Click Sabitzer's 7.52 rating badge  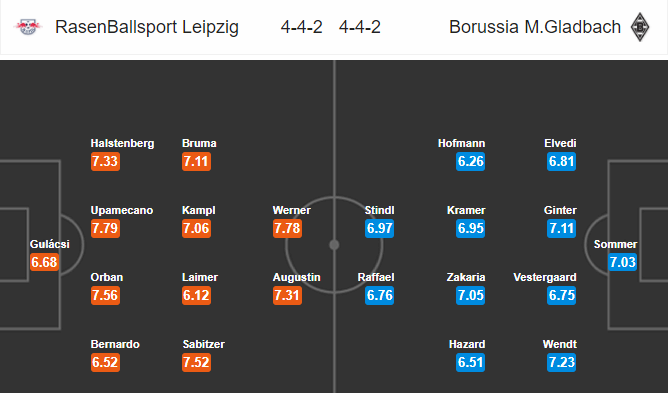(x=196, y=362)
